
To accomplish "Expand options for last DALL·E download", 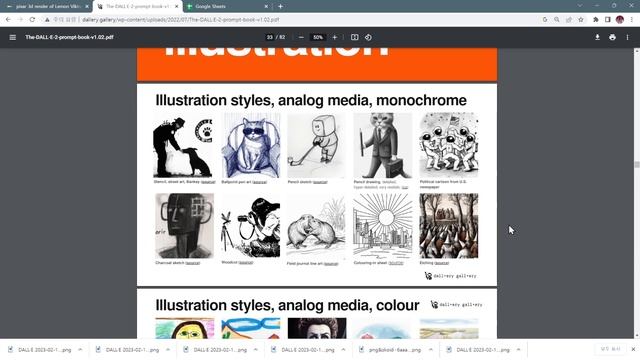I will point(518,350).
